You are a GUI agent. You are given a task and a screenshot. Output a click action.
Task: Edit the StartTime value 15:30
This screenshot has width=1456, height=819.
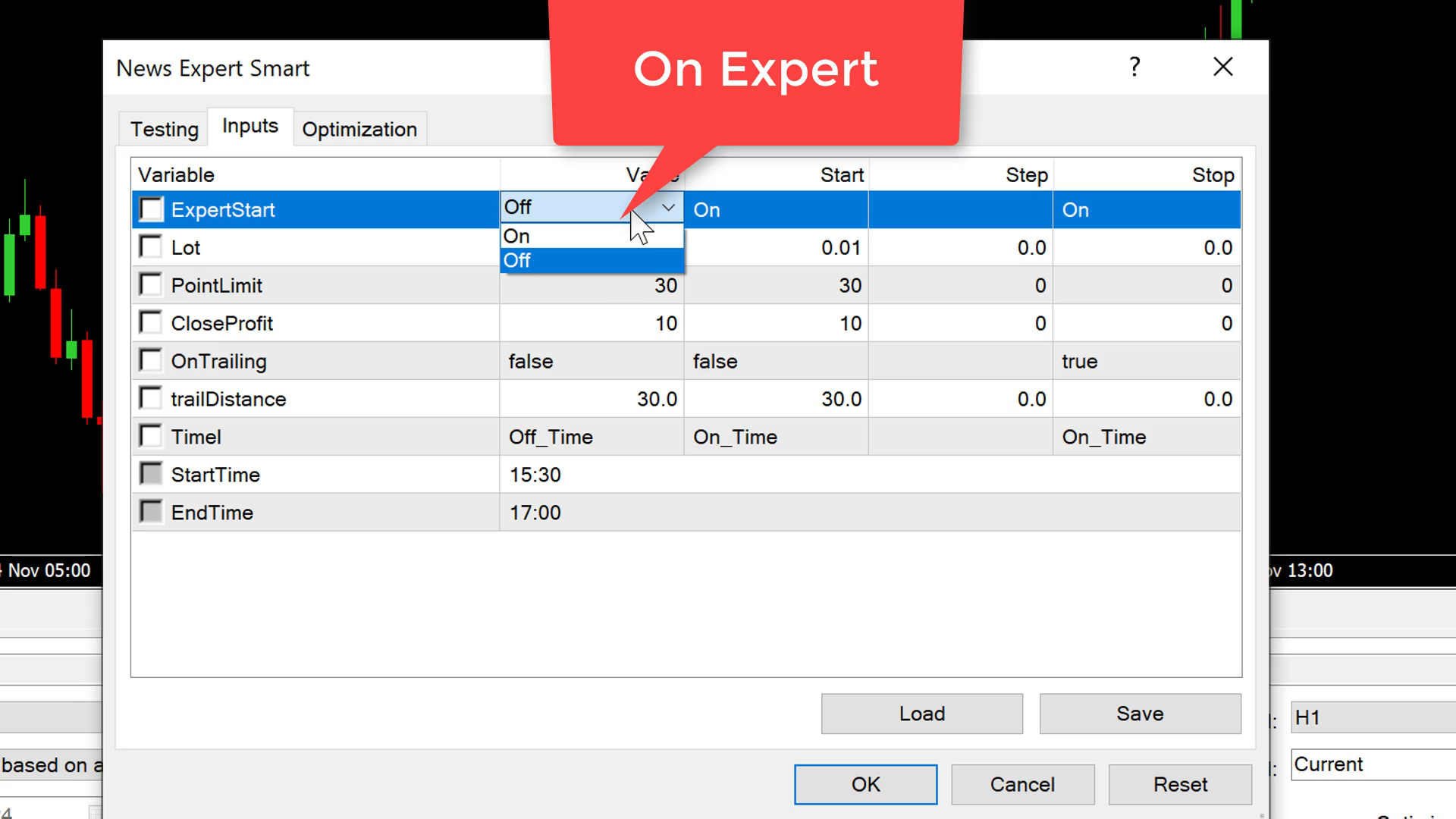click(x=535, y=475)
